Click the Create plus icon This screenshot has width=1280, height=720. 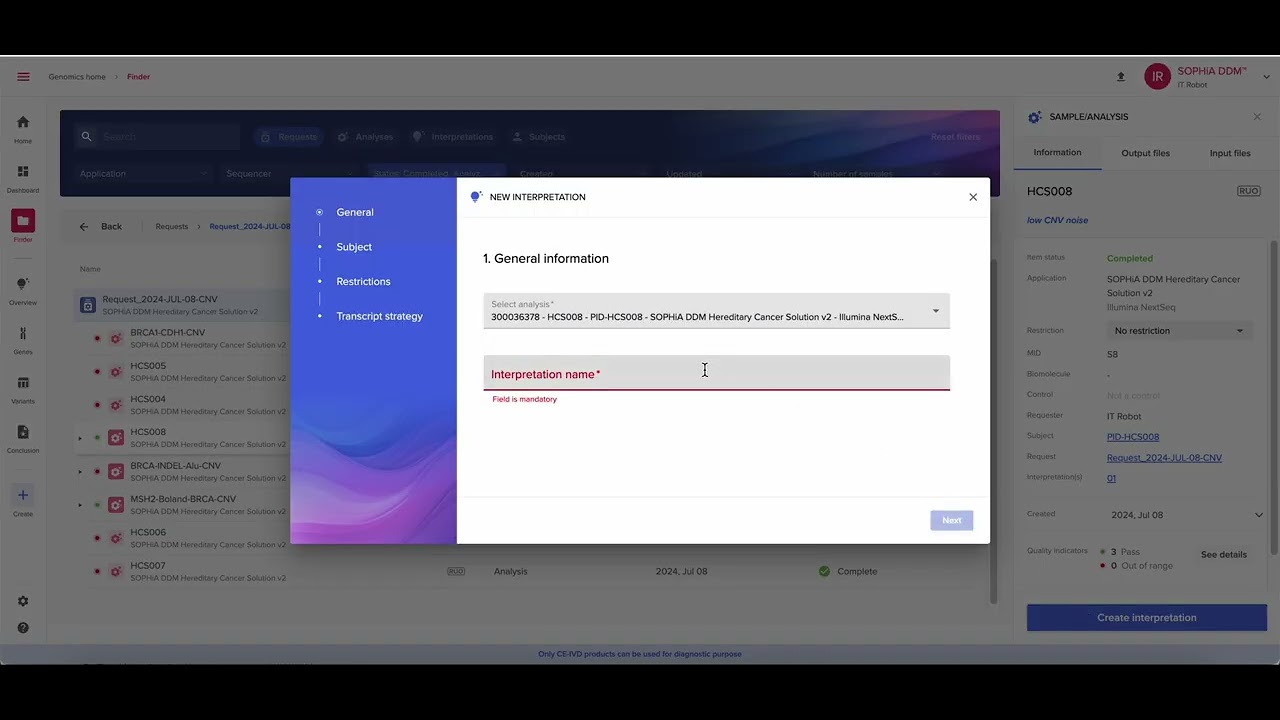23,496
